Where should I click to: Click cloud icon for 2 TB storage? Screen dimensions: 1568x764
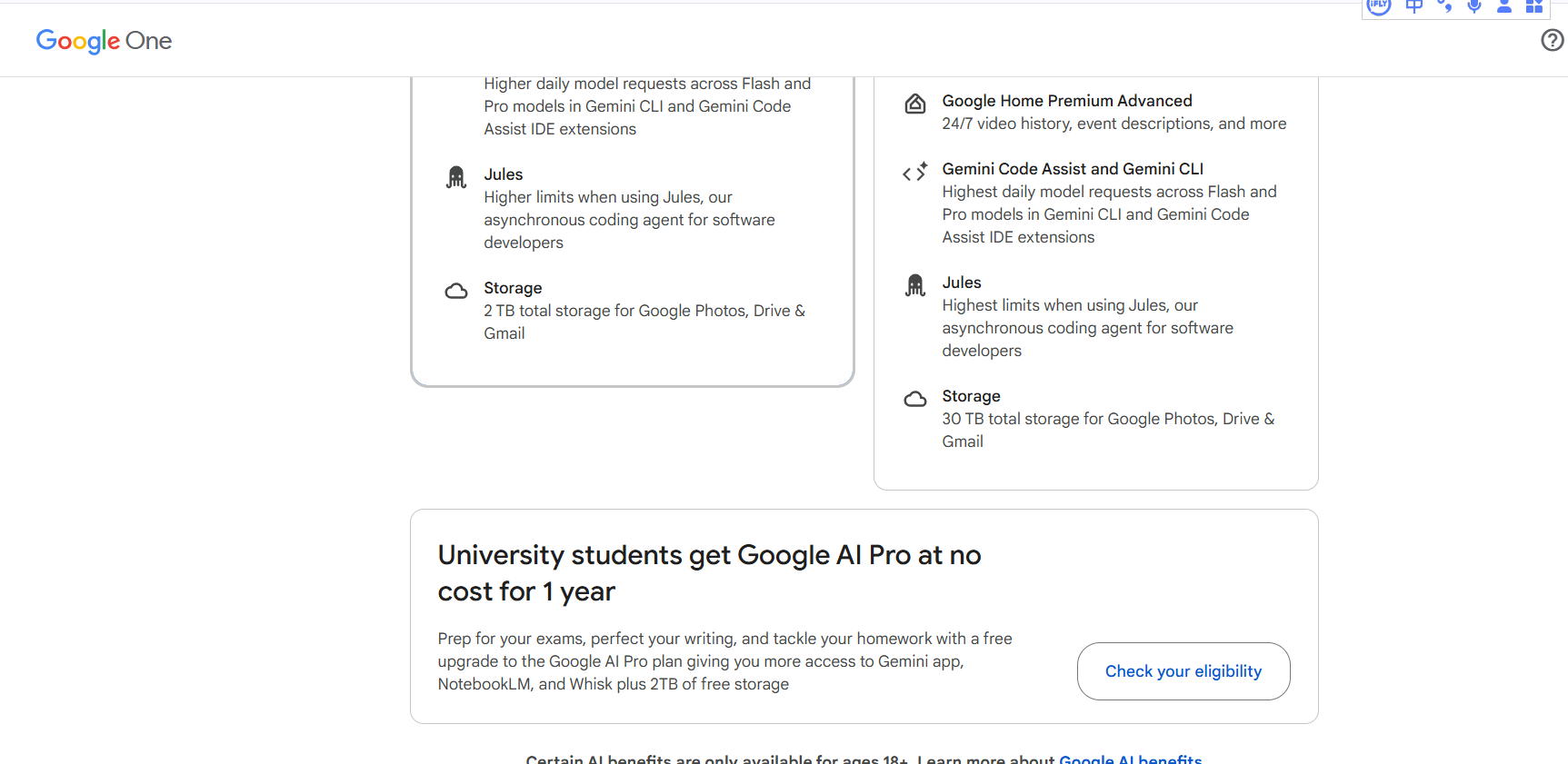click(x=456, y=291)
